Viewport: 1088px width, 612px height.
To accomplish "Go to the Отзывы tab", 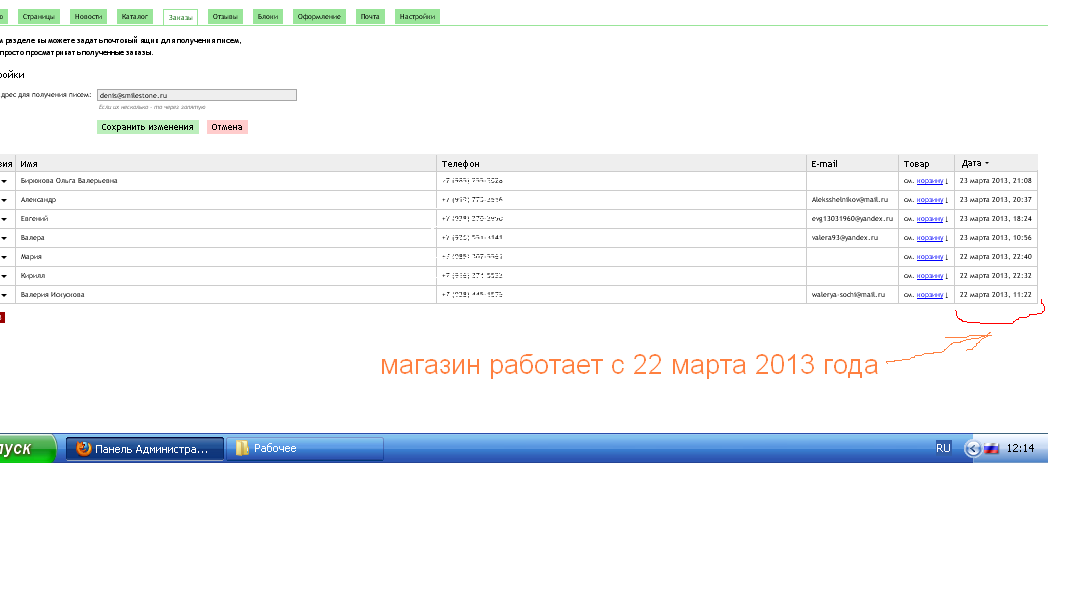I will [225, 17].
